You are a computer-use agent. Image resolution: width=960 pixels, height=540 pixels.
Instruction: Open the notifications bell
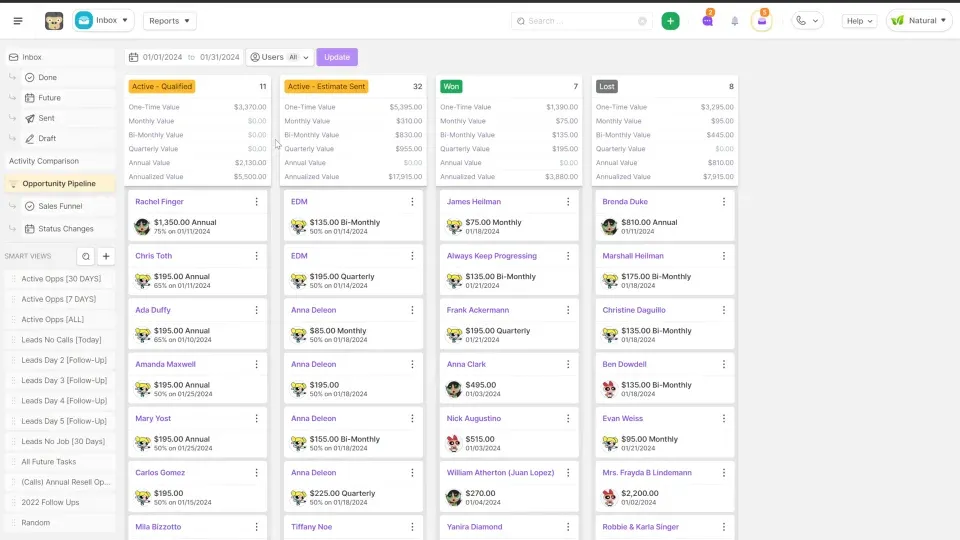pyautogui.click(x=735, y=21)
